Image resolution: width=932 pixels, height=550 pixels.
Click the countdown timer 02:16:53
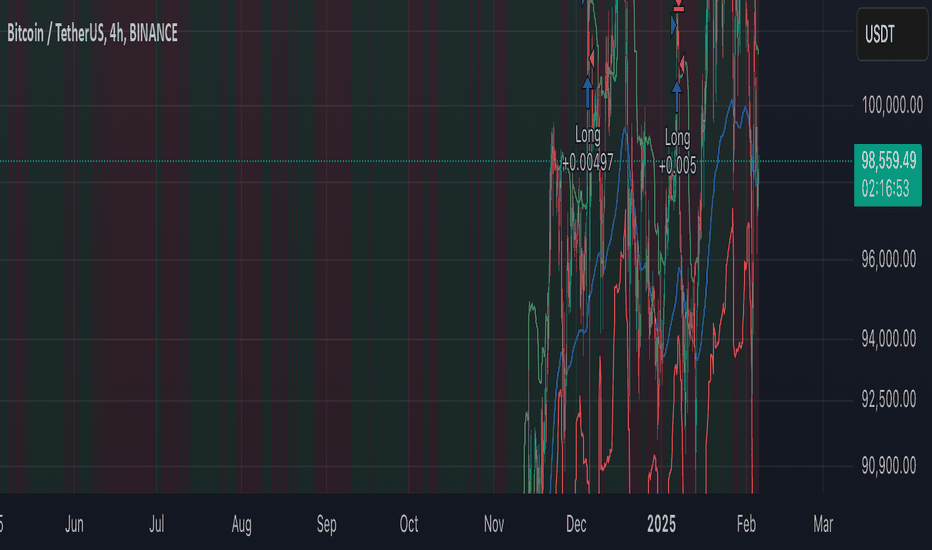[886, 189]
